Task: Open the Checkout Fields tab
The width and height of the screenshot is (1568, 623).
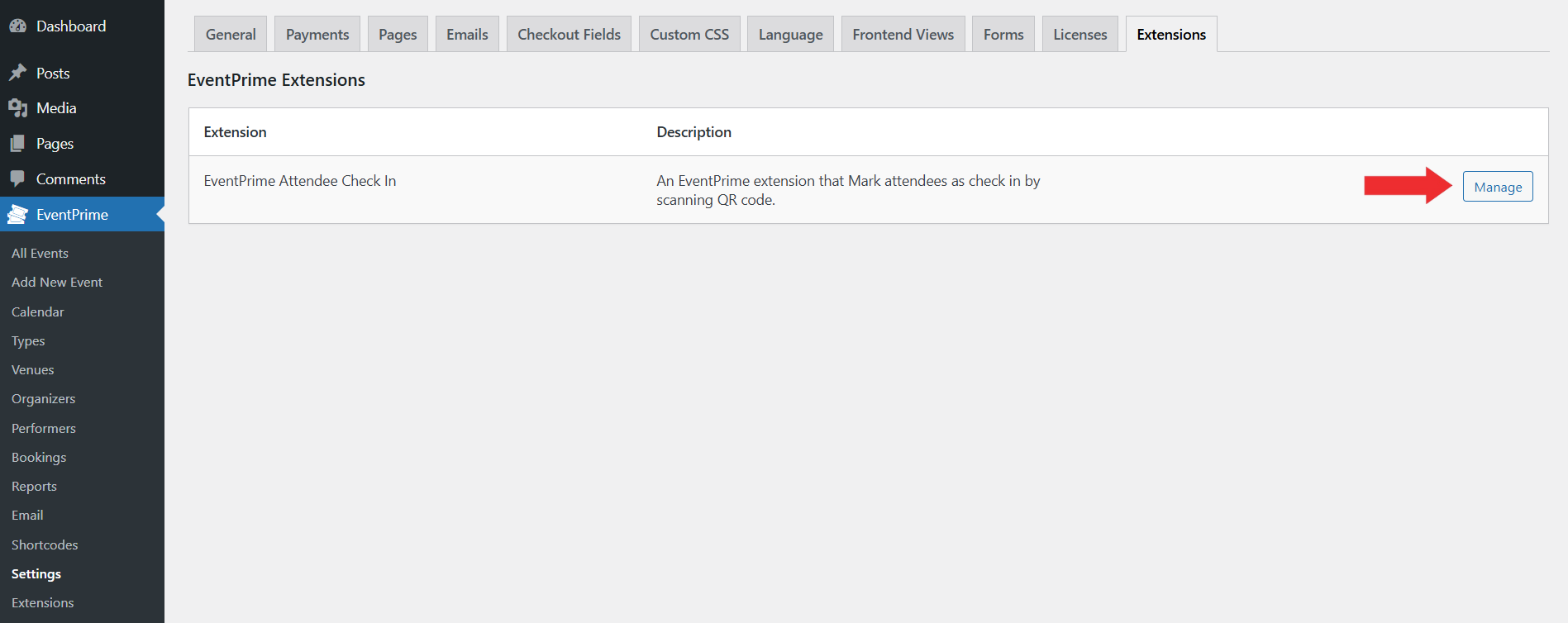Action: [569, 35]
